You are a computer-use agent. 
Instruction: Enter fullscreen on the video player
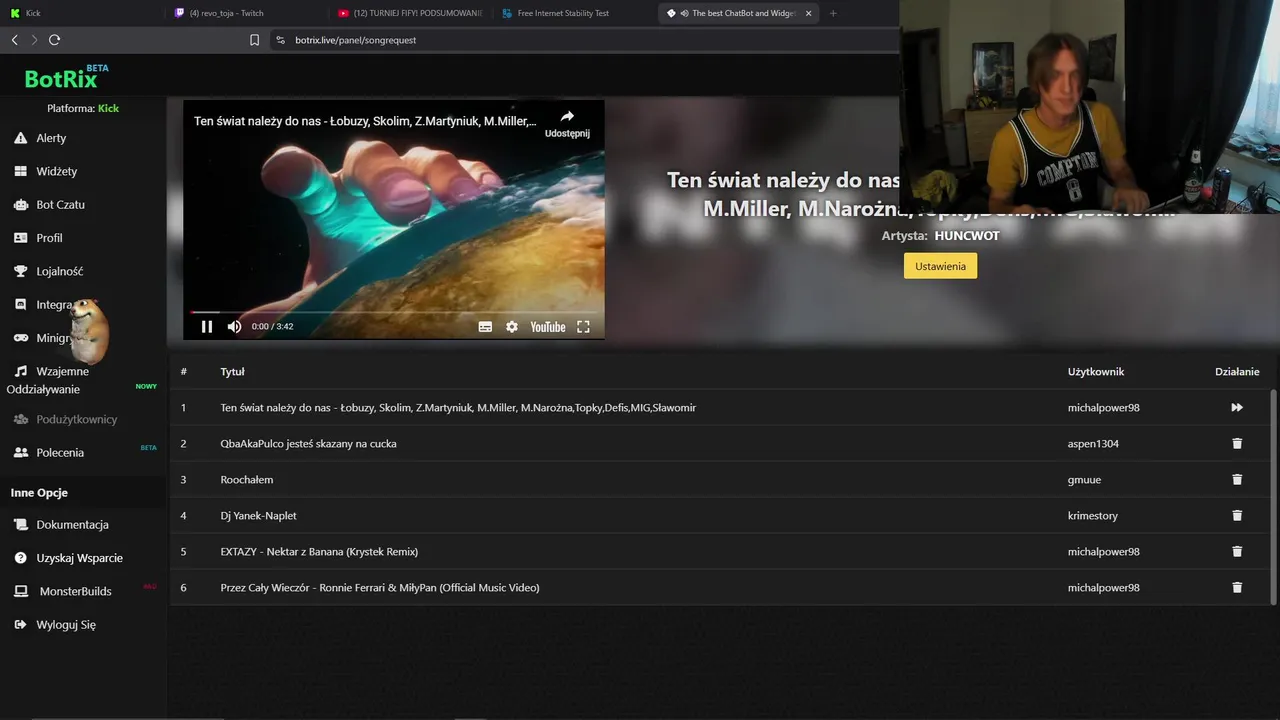coord(584,326)
